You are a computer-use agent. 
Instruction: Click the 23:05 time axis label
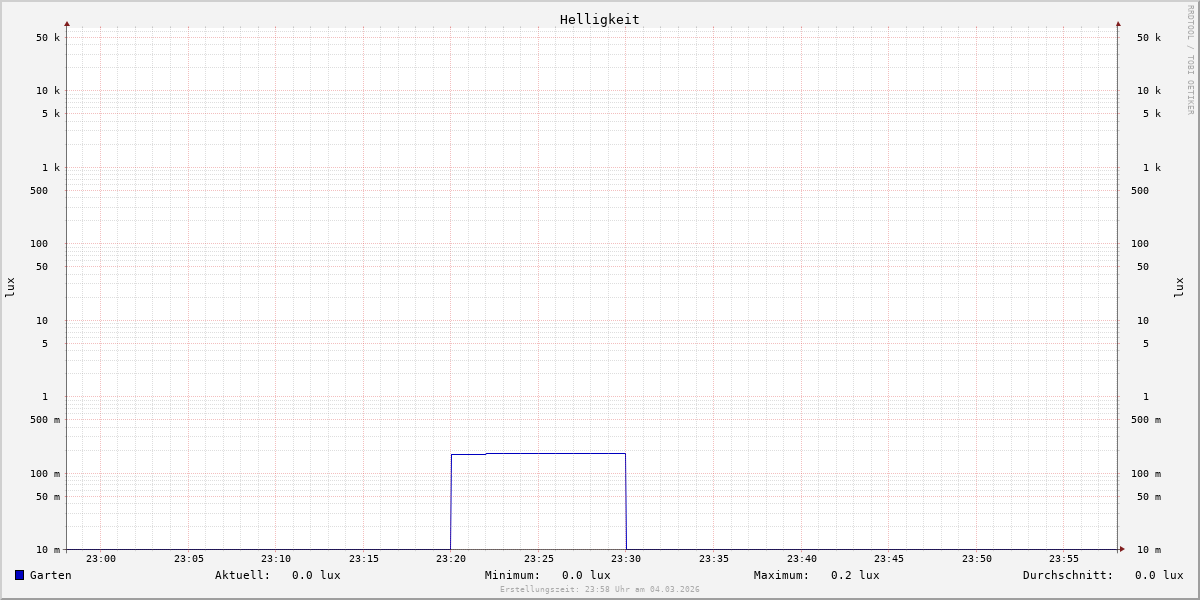tap(189, 559)
